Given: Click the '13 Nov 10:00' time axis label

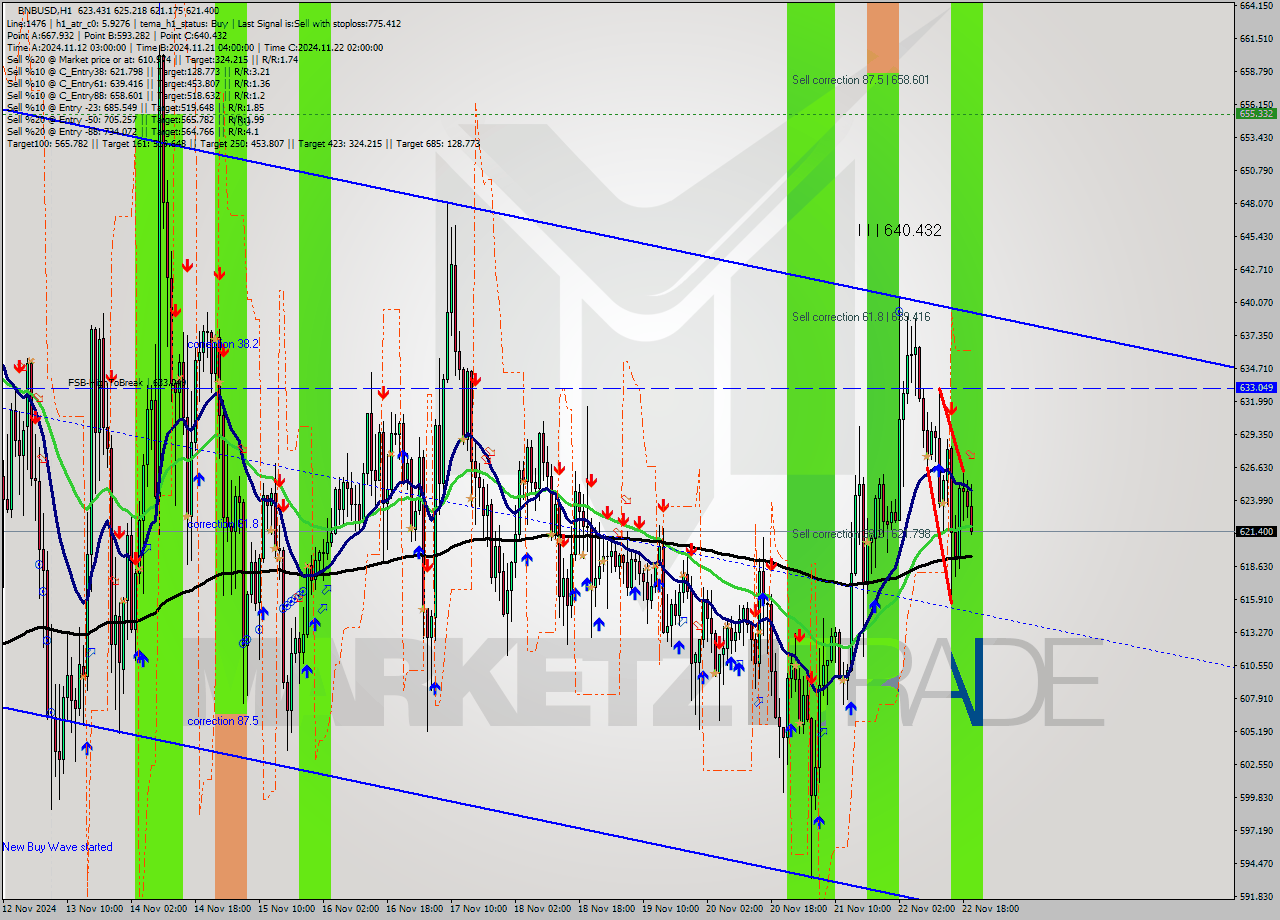Looking at the screenshot, I should coord(95,909).
